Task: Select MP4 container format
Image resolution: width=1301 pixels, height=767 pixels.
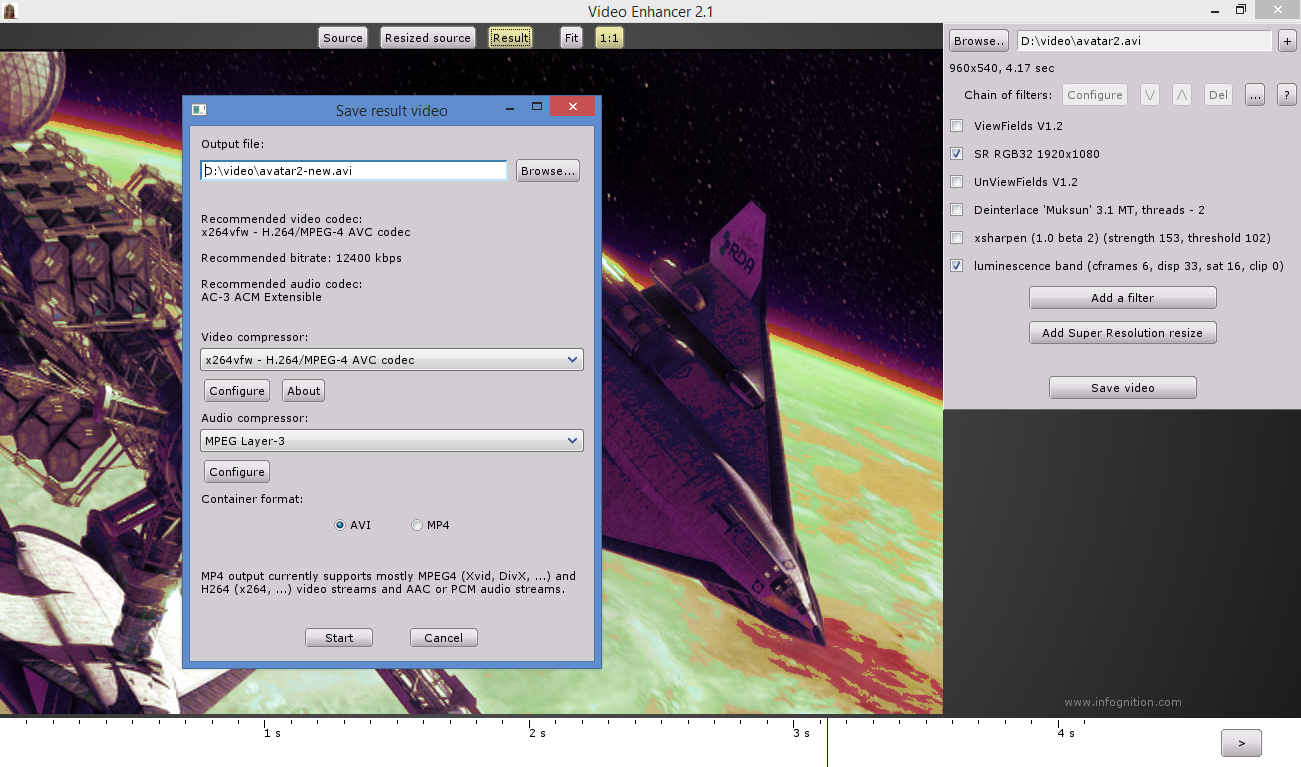Action: [x=417, y=525]
